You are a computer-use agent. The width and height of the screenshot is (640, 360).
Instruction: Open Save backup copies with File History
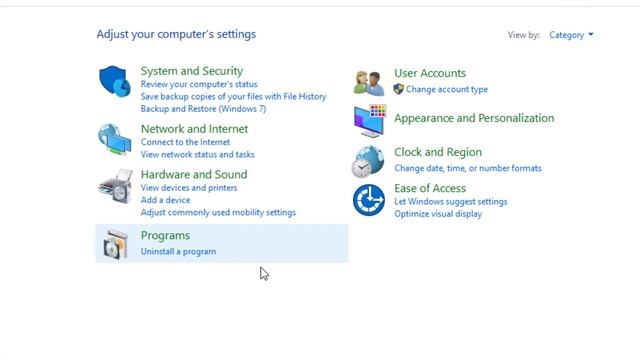click(x=233, y=97)
